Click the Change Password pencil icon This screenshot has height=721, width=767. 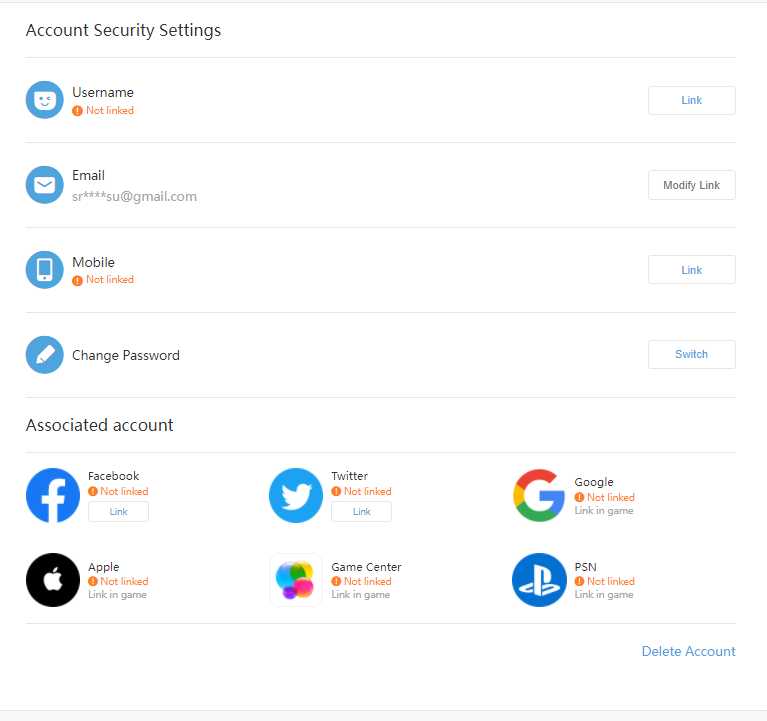(x=44, y=355)
